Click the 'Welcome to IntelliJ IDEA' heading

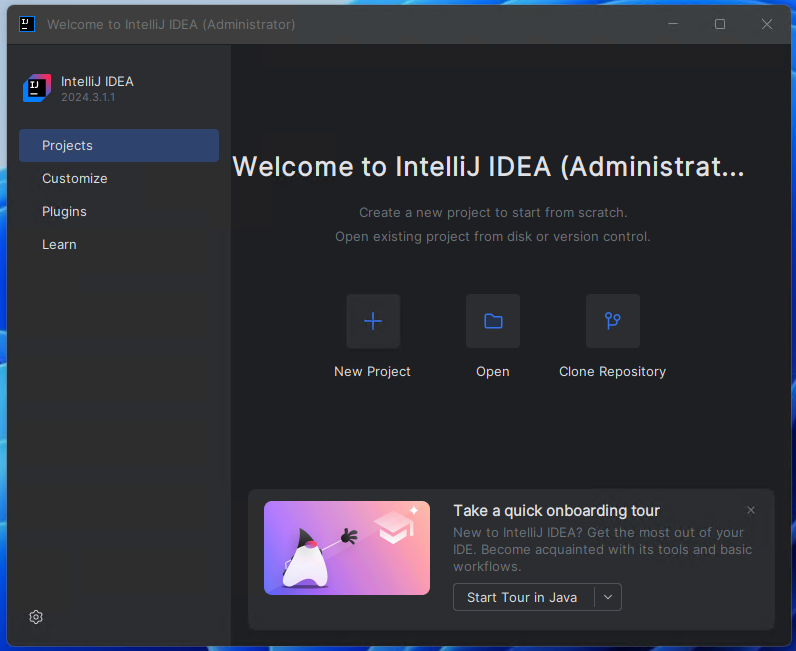pyautogui.click(x=488, y=167)
